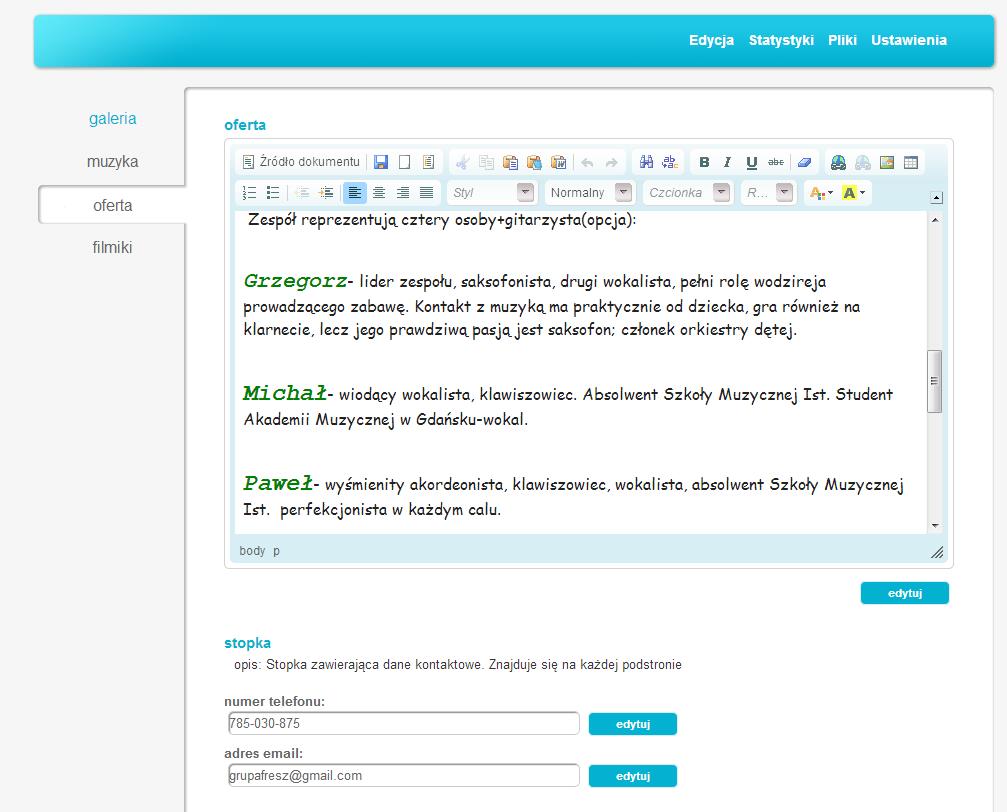
Task: Toggle bold formatting
Action: tap(704, 162)
